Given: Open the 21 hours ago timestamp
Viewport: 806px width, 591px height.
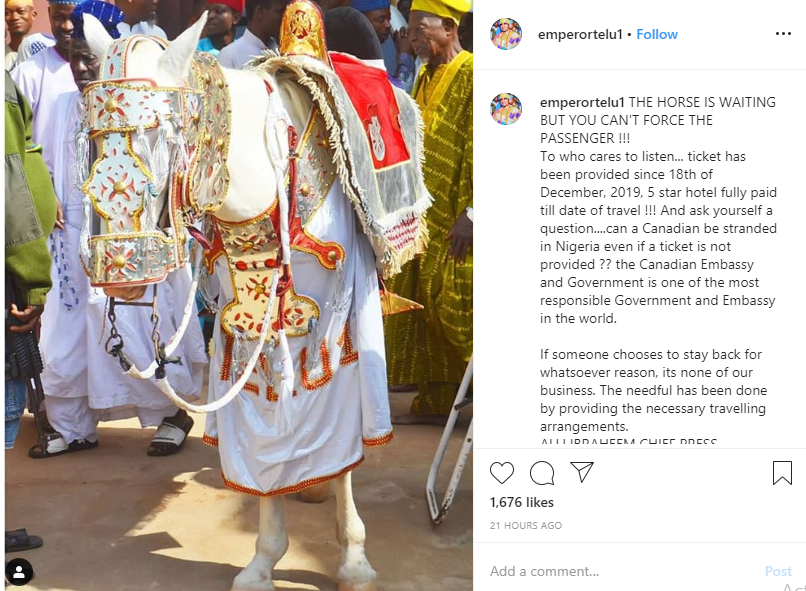Looking at the screenshot, I should [526, 525].
